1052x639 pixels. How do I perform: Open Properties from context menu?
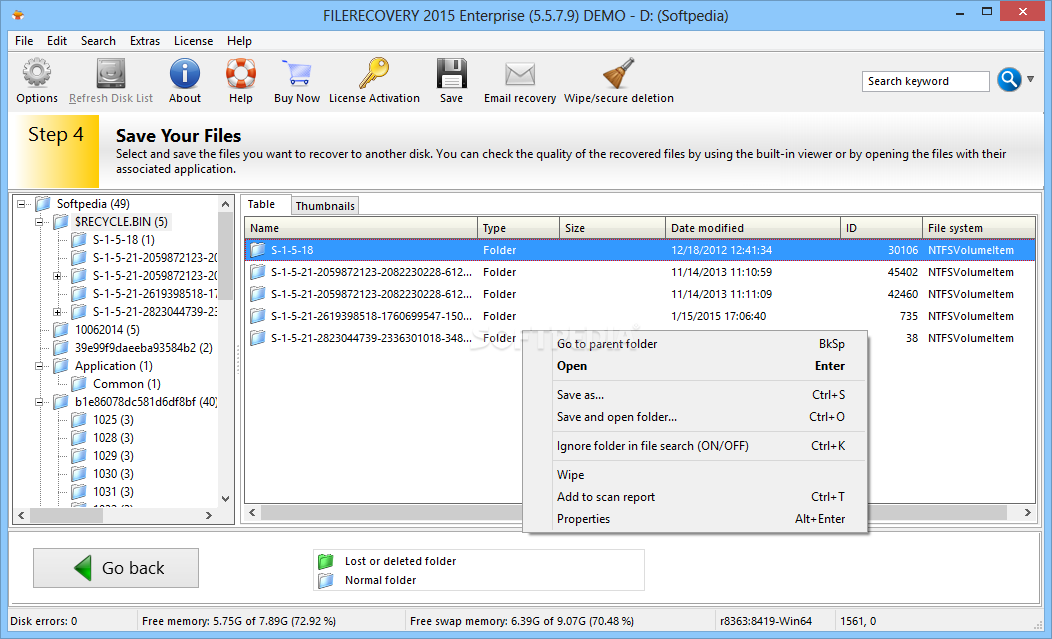tap(695, 520)
